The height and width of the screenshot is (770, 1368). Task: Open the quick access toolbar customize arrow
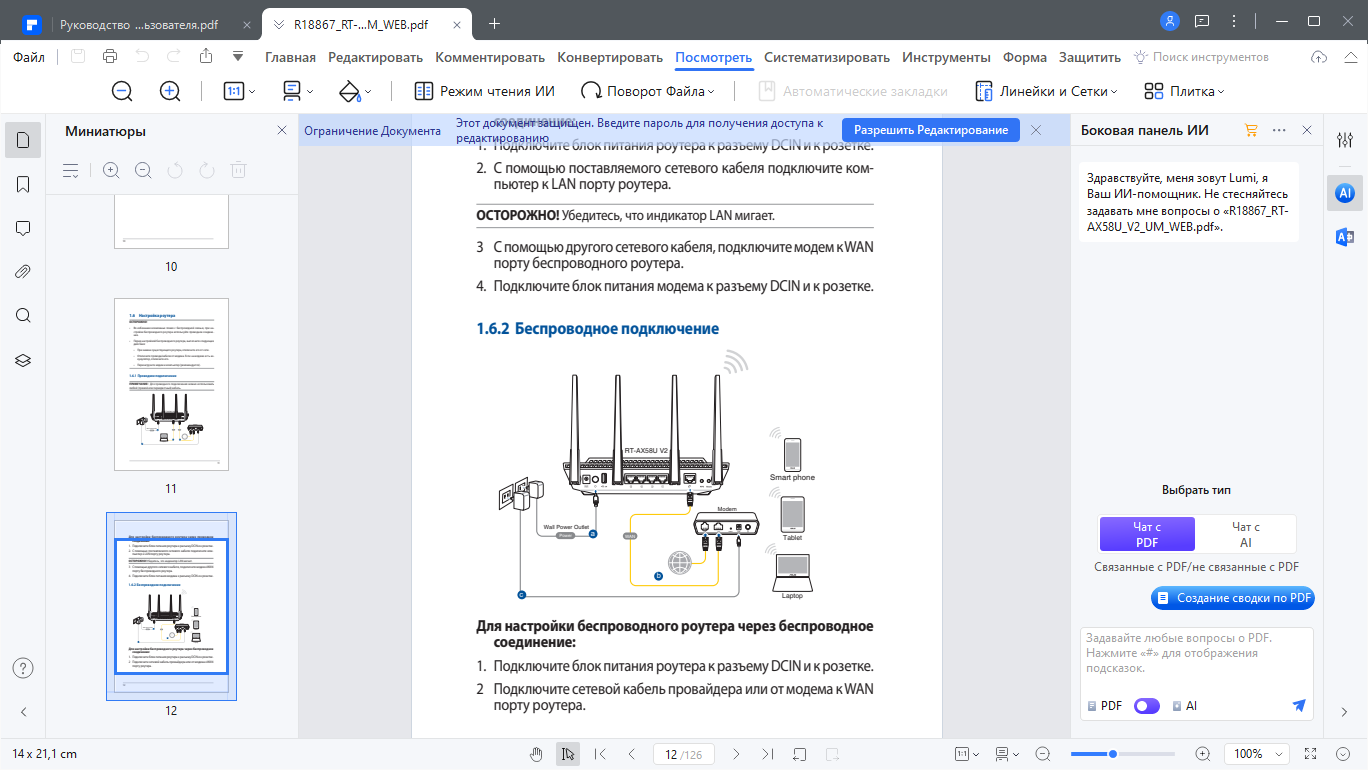click(x=238, y=57)
